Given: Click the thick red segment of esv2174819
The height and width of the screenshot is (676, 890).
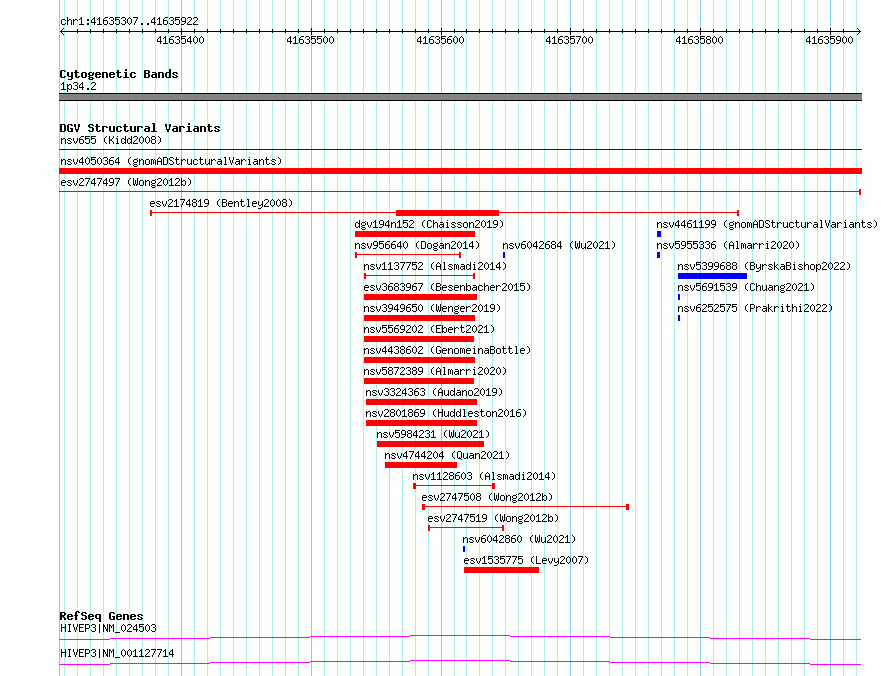Looking at the screenshot, I should (447, 213).
